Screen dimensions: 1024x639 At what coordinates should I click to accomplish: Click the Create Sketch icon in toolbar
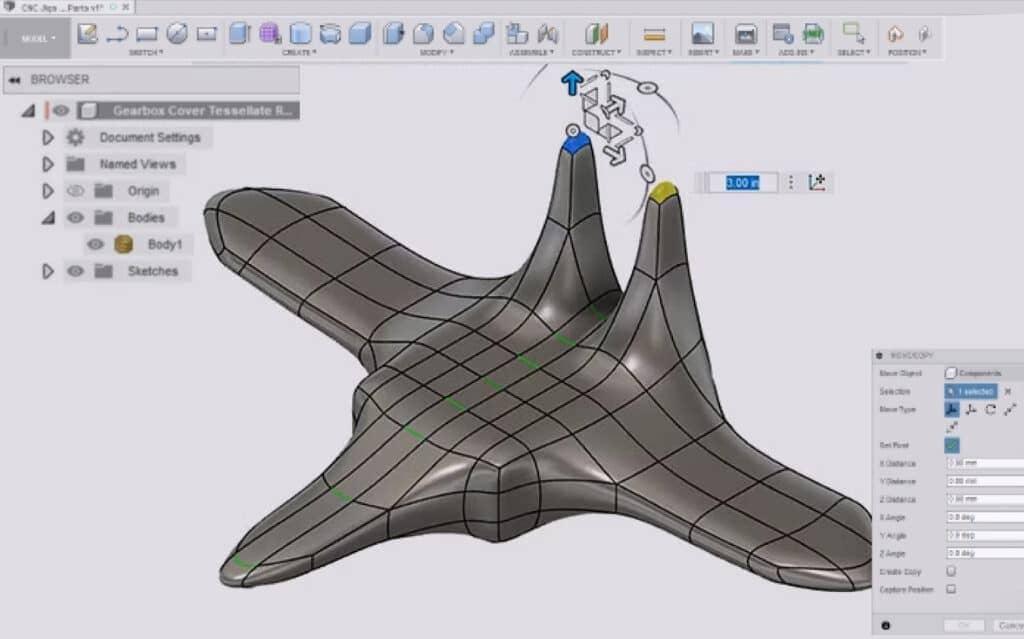87,34
